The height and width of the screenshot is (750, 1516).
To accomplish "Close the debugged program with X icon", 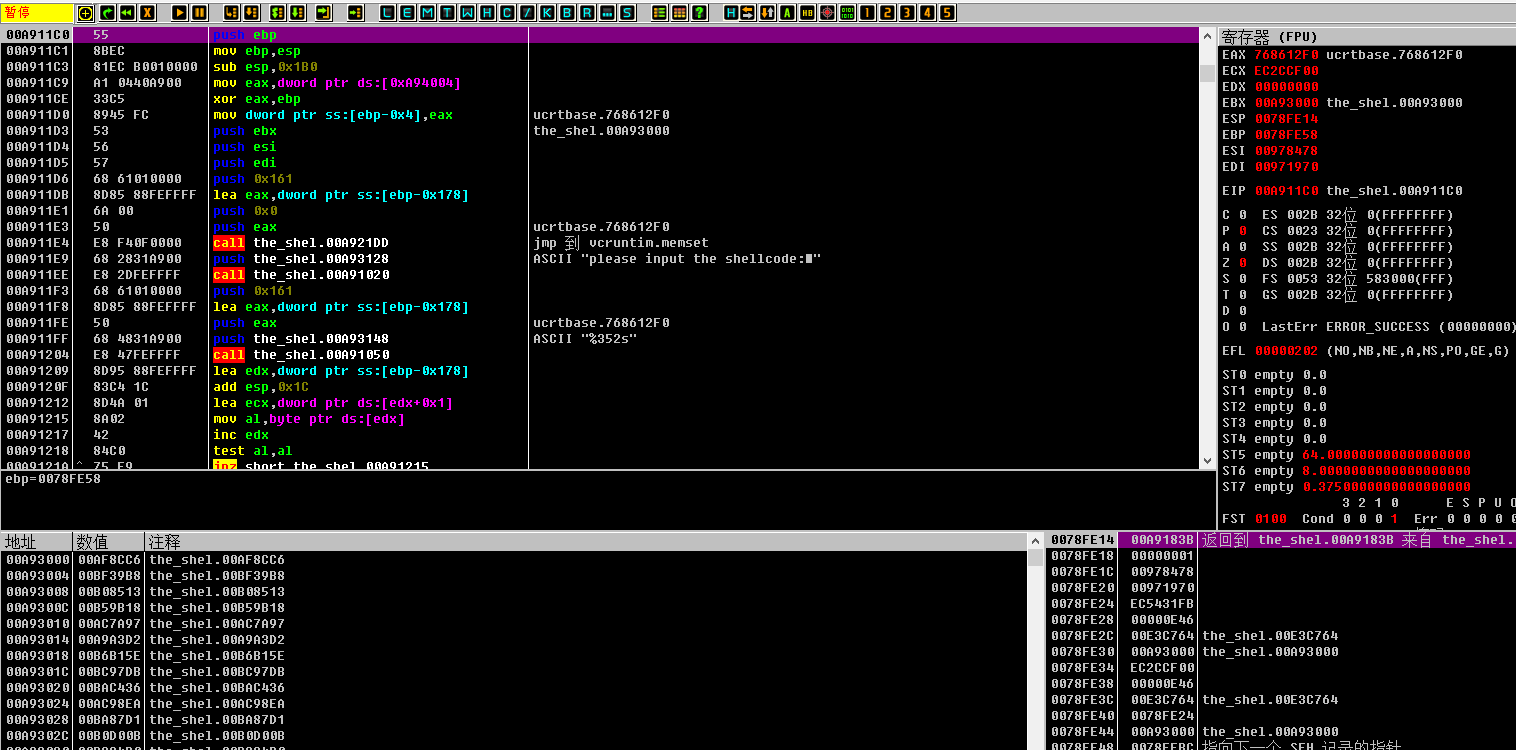I will click(x=147, y=13).
